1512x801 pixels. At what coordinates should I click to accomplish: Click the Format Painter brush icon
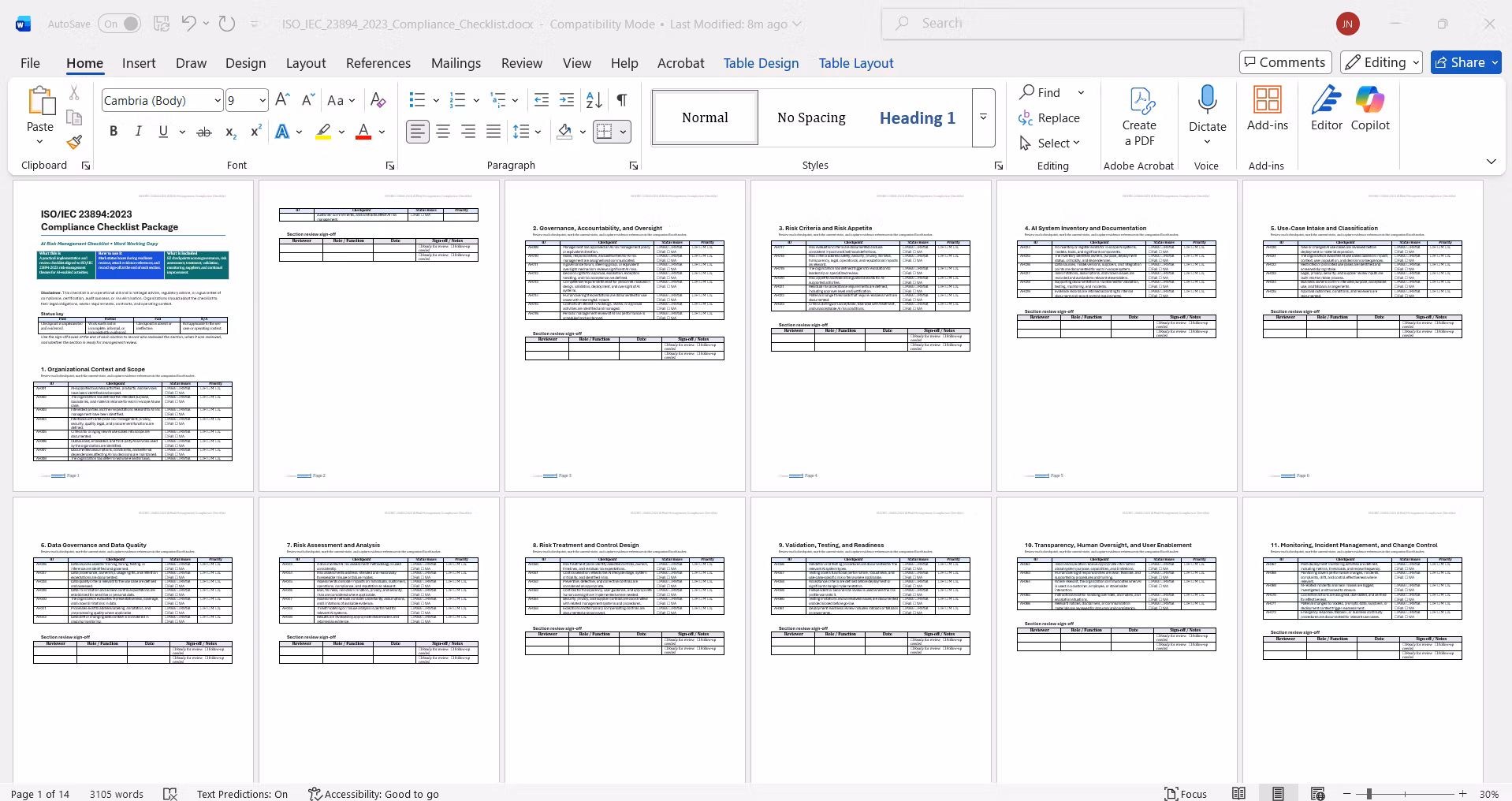point(74,143)
